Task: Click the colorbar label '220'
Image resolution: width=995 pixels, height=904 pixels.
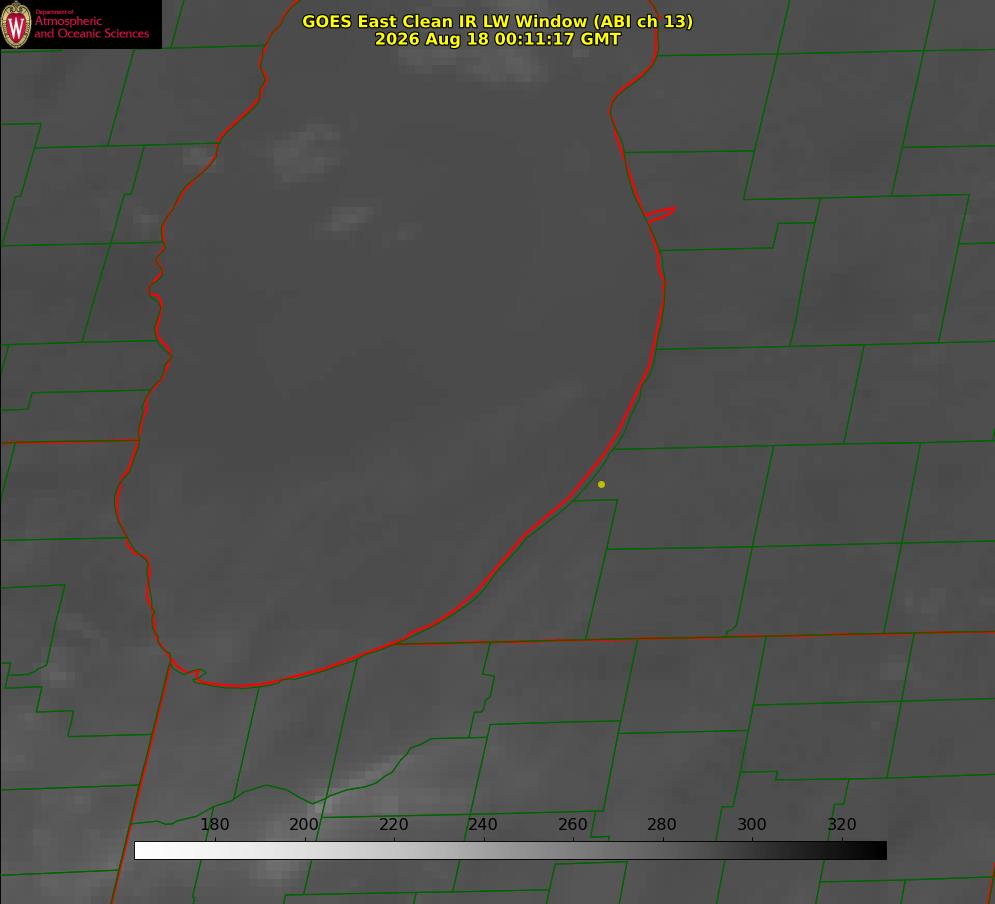Action: click(393, 824)
